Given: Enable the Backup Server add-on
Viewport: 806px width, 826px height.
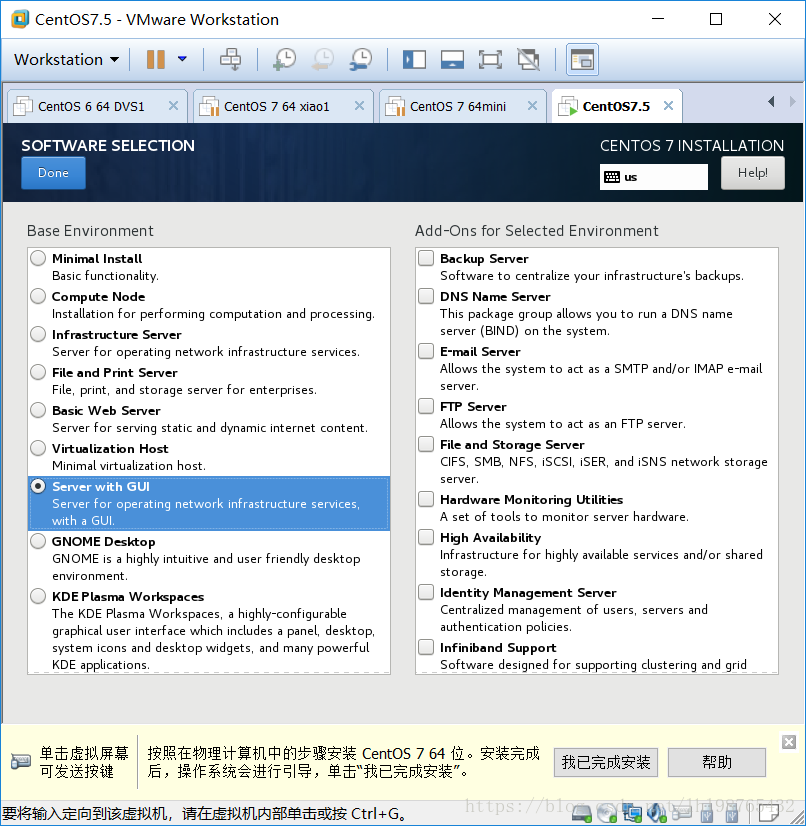Looking at the screenshot, I should coord(426,258).
